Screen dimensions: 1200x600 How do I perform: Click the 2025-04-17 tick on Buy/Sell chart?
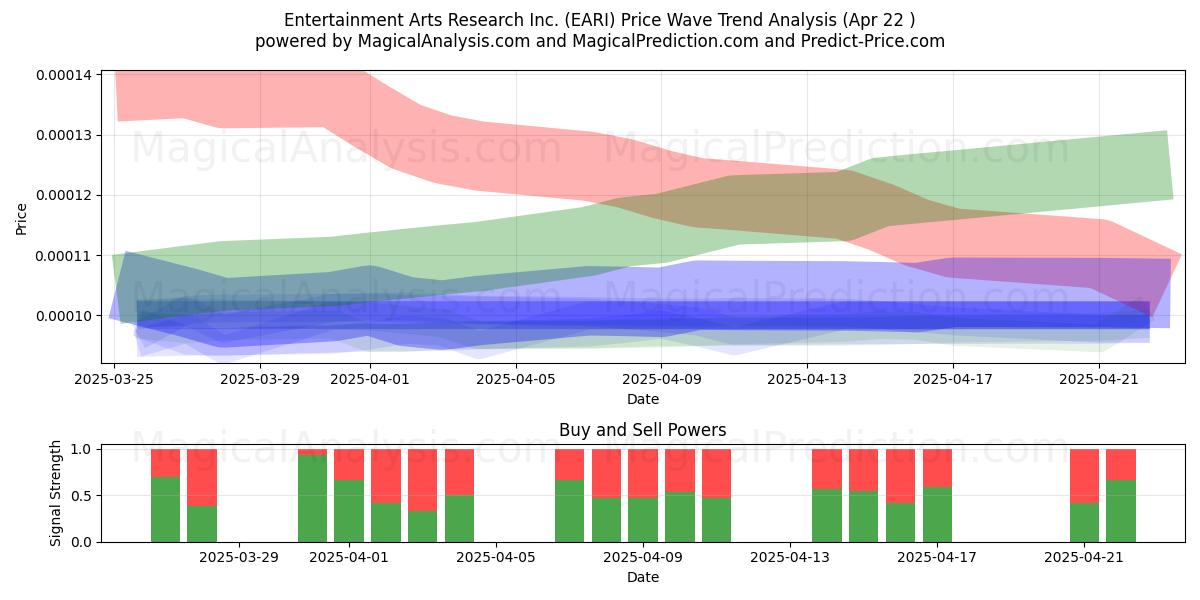937,558
